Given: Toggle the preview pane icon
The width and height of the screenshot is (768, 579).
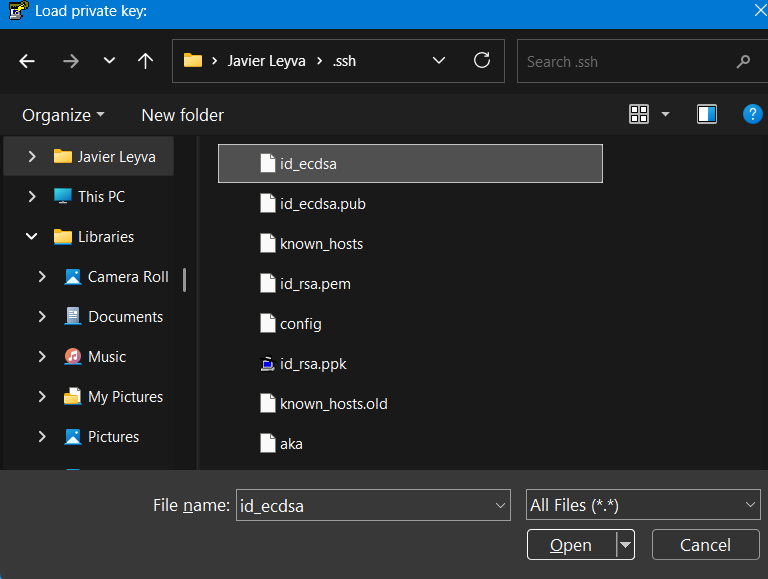Looking at the screenshot, I should [707, 114].
